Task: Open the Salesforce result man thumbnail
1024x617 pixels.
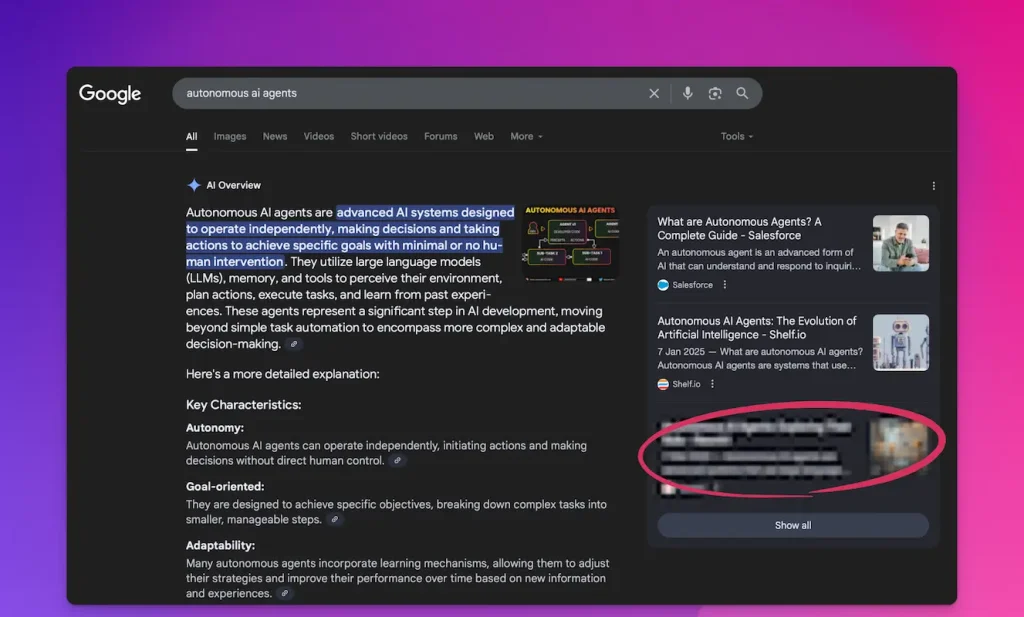Action: [901, 244]
